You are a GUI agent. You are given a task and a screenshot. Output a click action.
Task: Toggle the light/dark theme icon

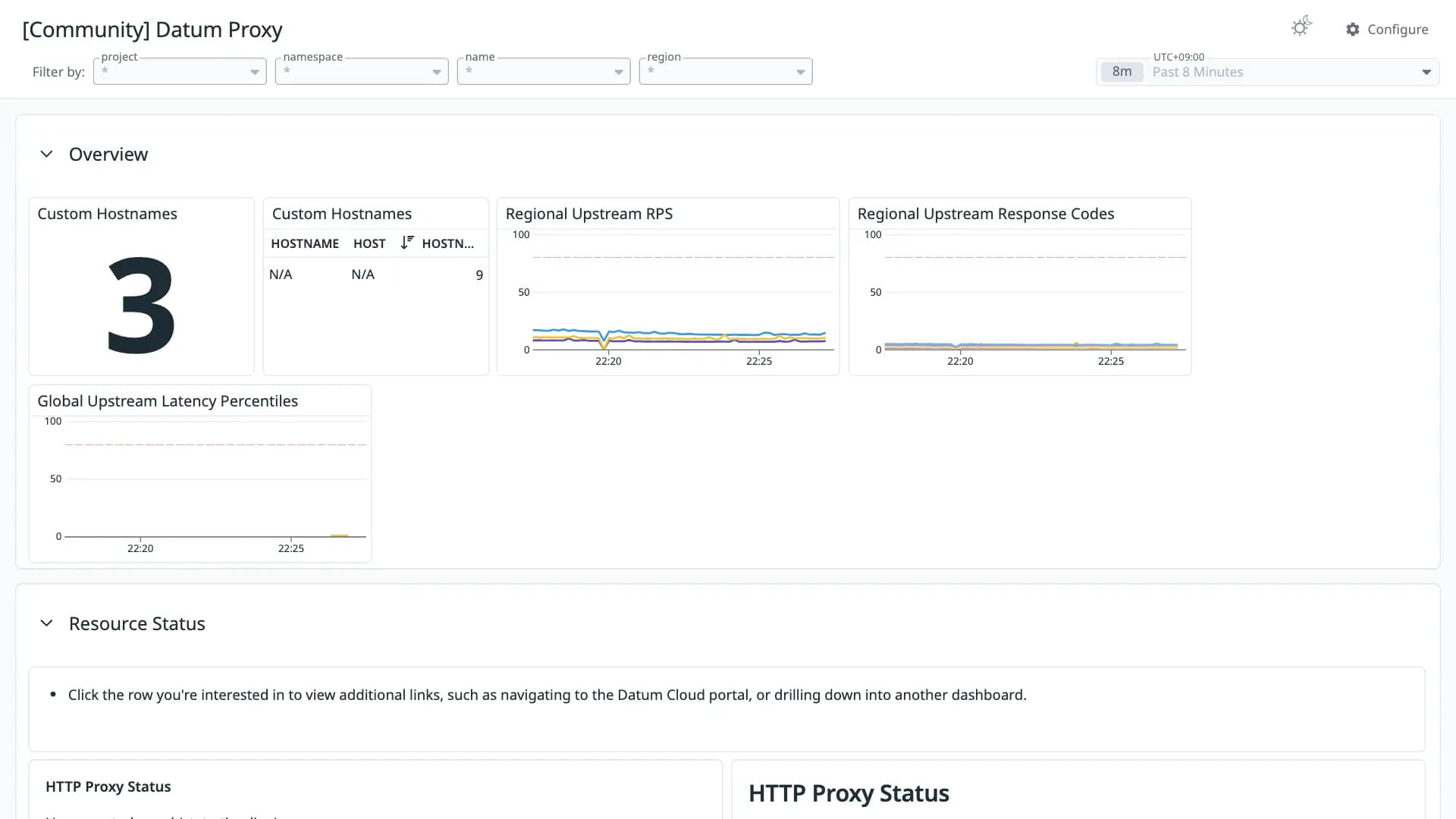(1301, 27)
